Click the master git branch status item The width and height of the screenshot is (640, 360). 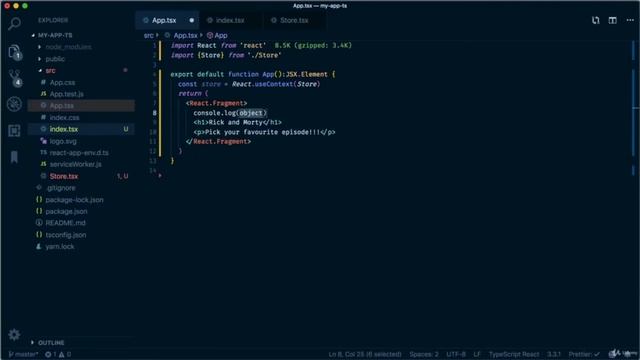(23, 354)
